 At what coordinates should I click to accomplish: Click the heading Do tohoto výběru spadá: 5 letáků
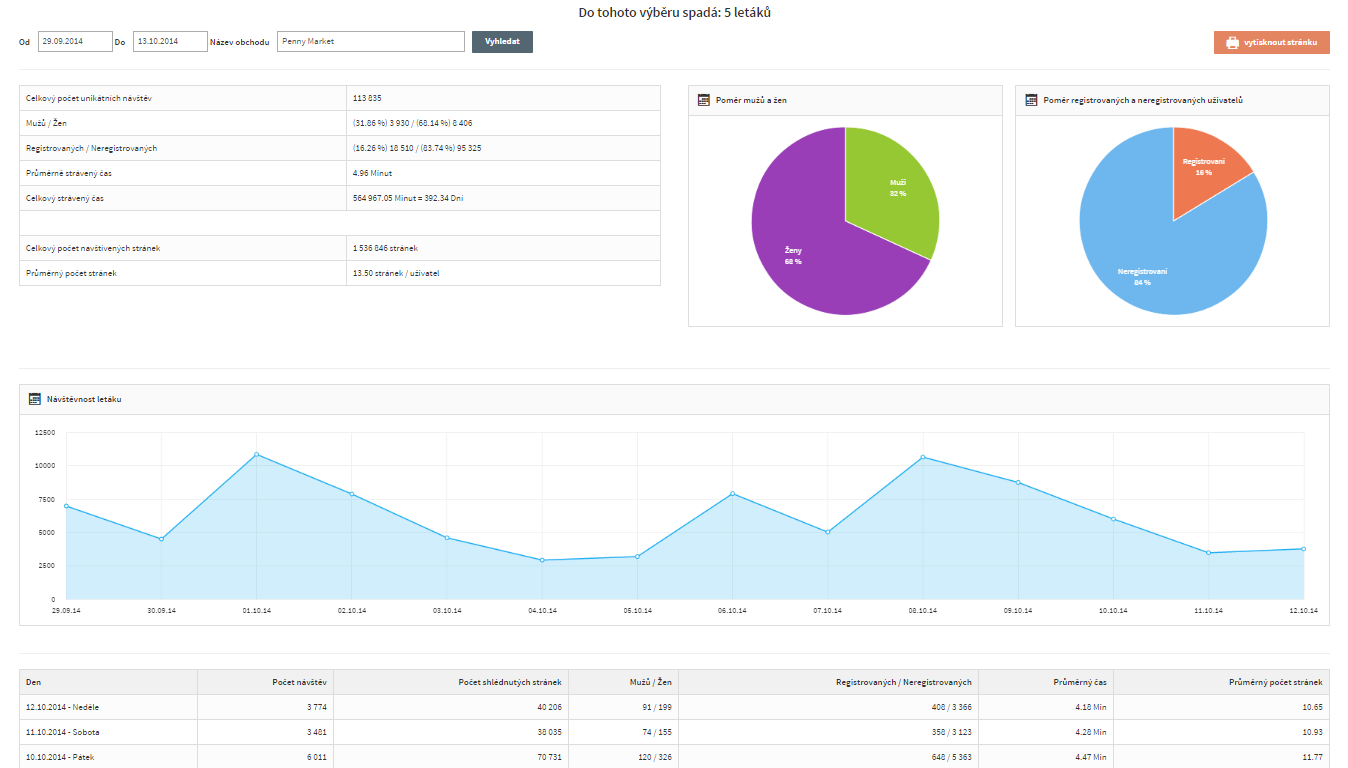click(675, 13)
